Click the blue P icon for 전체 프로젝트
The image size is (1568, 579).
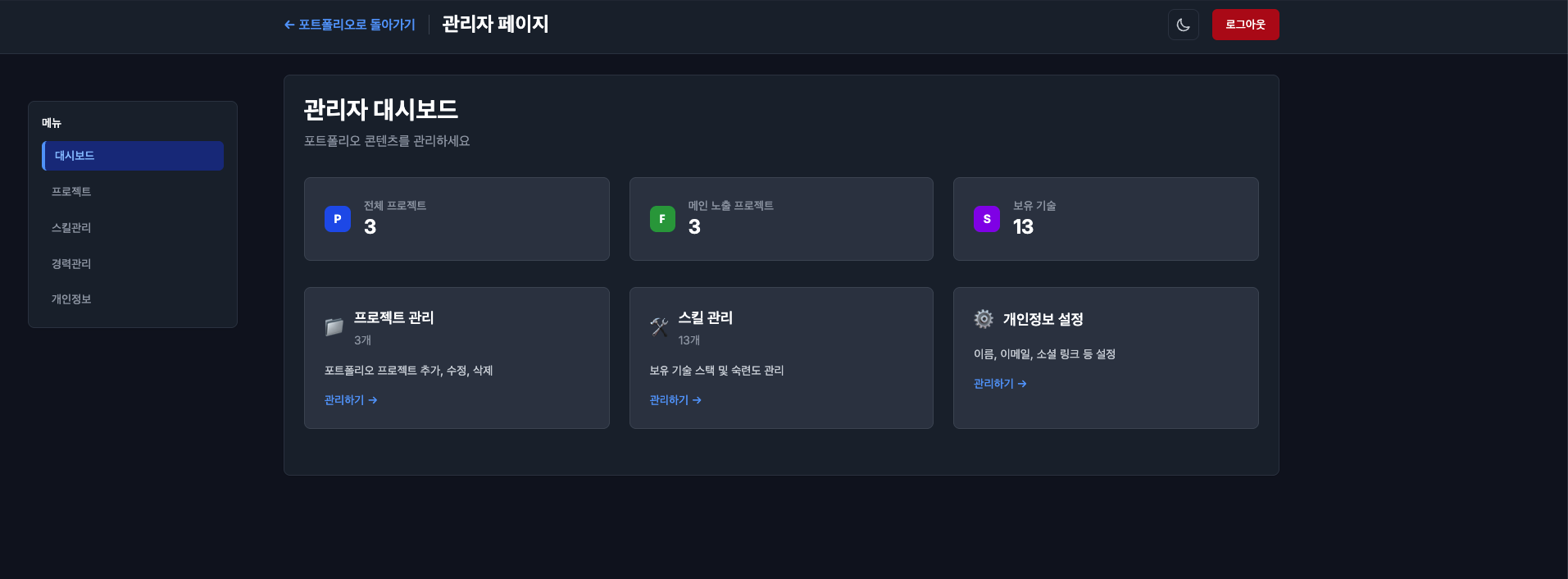tap(338, 219)
